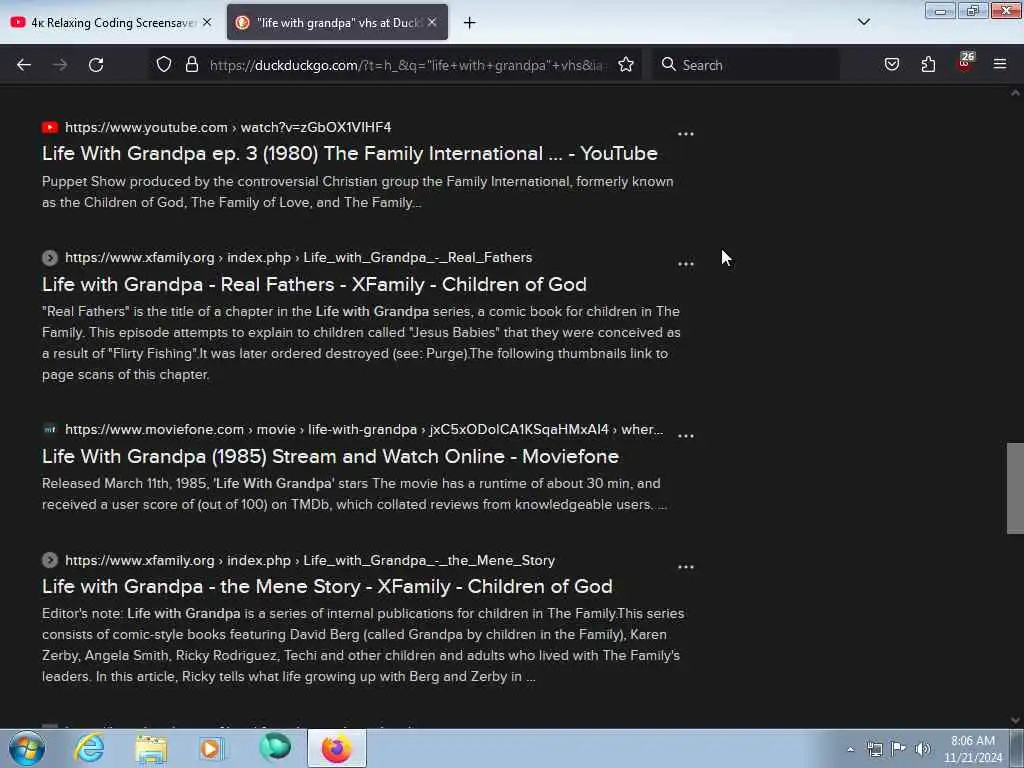Open the Windows Start menu
Image resolution: width=1024 pixels, height=768 pixels.
[x=26, y=748]
